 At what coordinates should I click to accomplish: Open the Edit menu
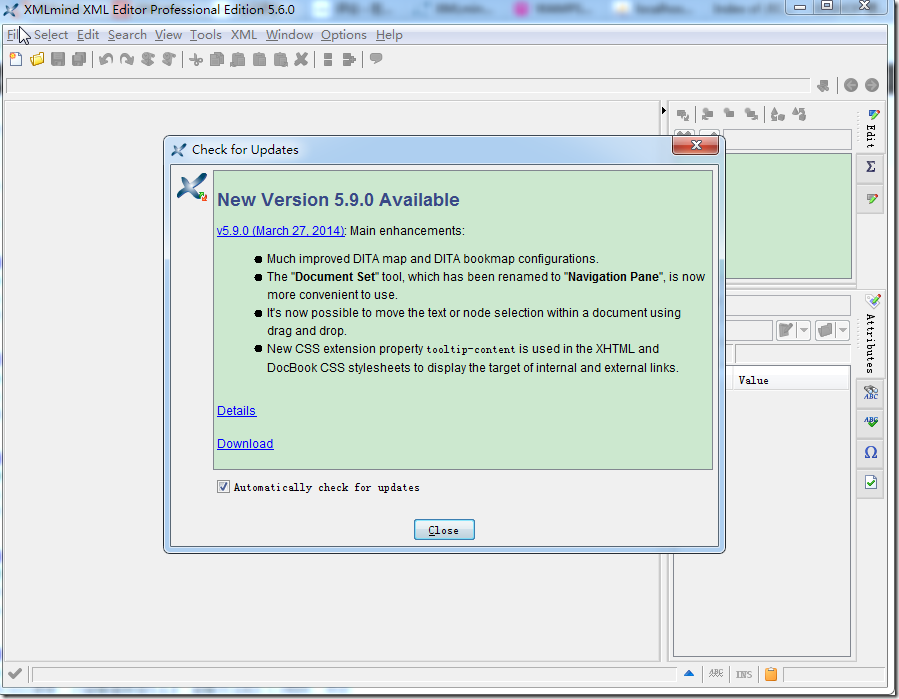(x=88, y=35)
